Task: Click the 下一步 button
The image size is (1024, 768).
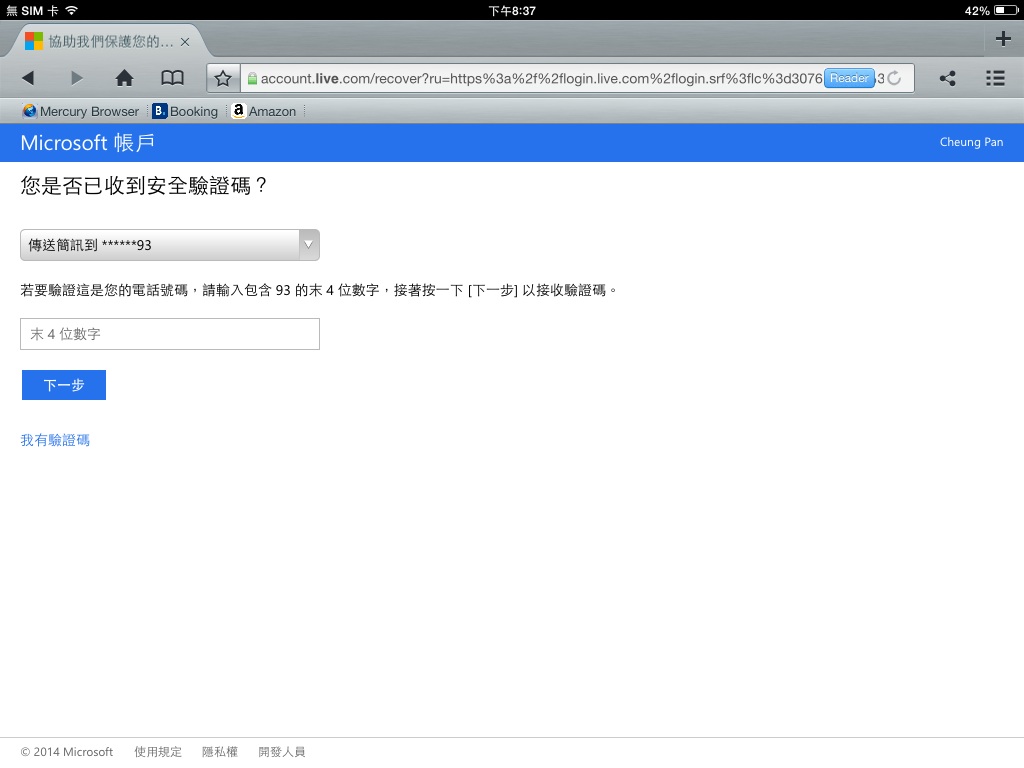Action: pos(64,385)
